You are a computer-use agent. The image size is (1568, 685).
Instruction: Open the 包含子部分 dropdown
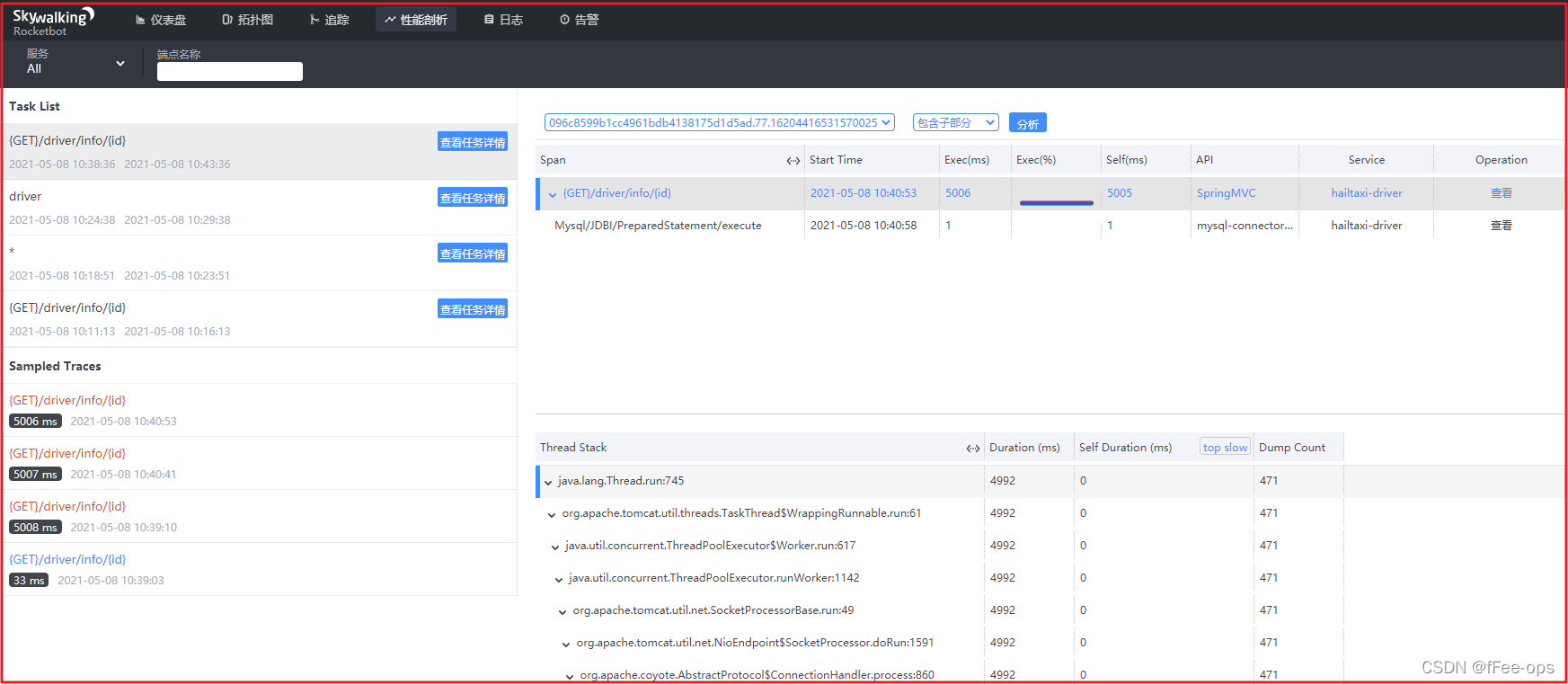956,122
